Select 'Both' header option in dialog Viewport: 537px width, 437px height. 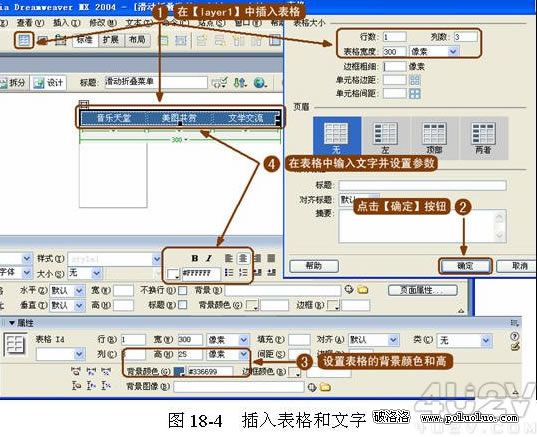[483, 137]
